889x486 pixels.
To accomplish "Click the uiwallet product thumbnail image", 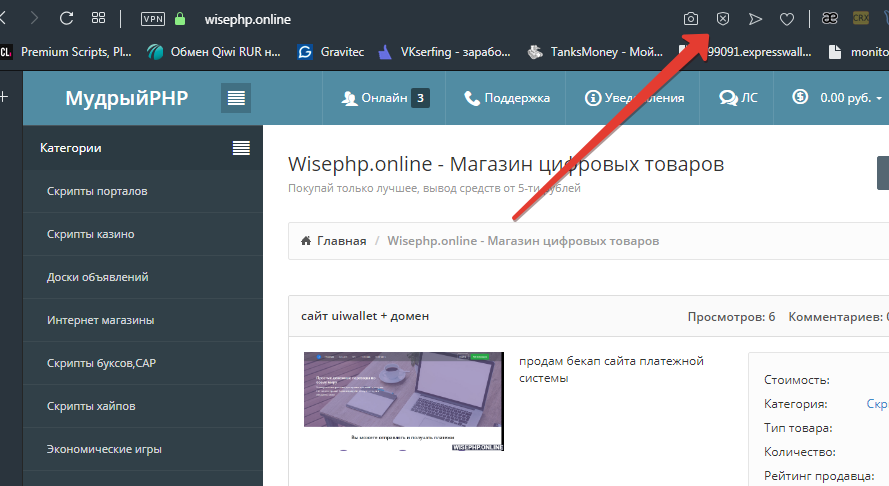I will (x=404, y=402).
